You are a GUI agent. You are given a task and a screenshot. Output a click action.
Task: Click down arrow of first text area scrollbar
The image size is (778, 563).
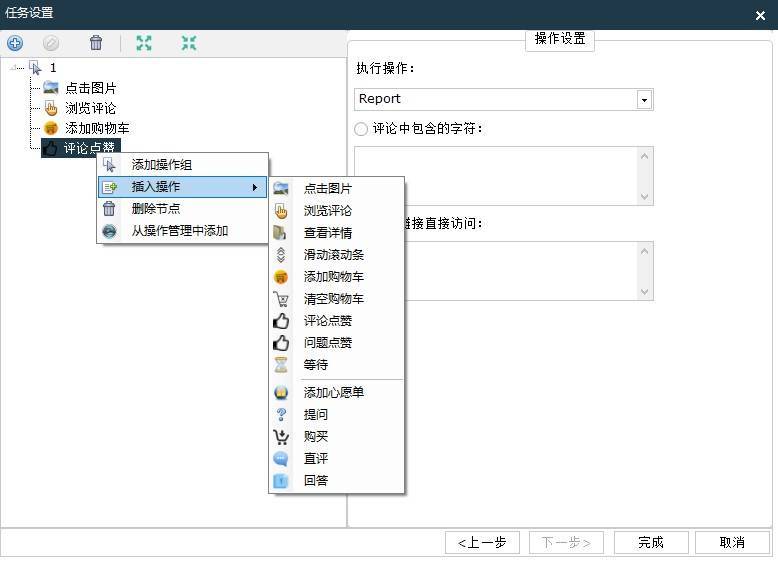tap(645, 196)
